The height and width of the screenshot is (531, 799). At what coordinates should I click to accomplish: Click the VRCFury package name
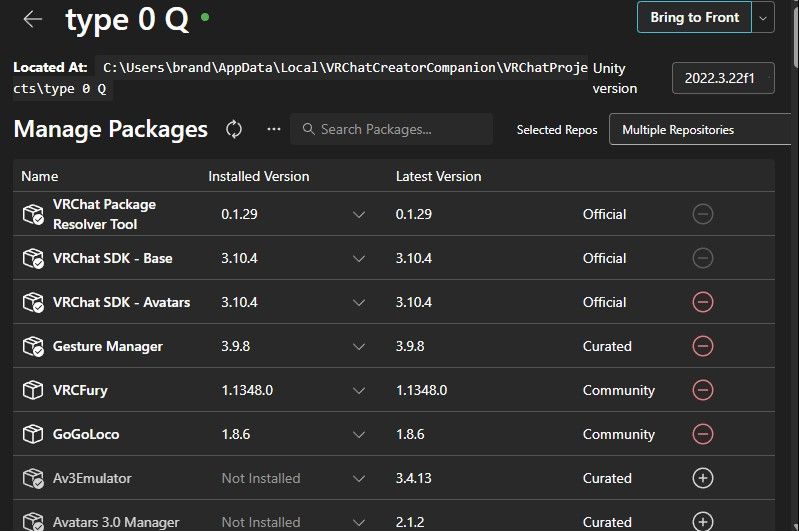pos(80,390)
